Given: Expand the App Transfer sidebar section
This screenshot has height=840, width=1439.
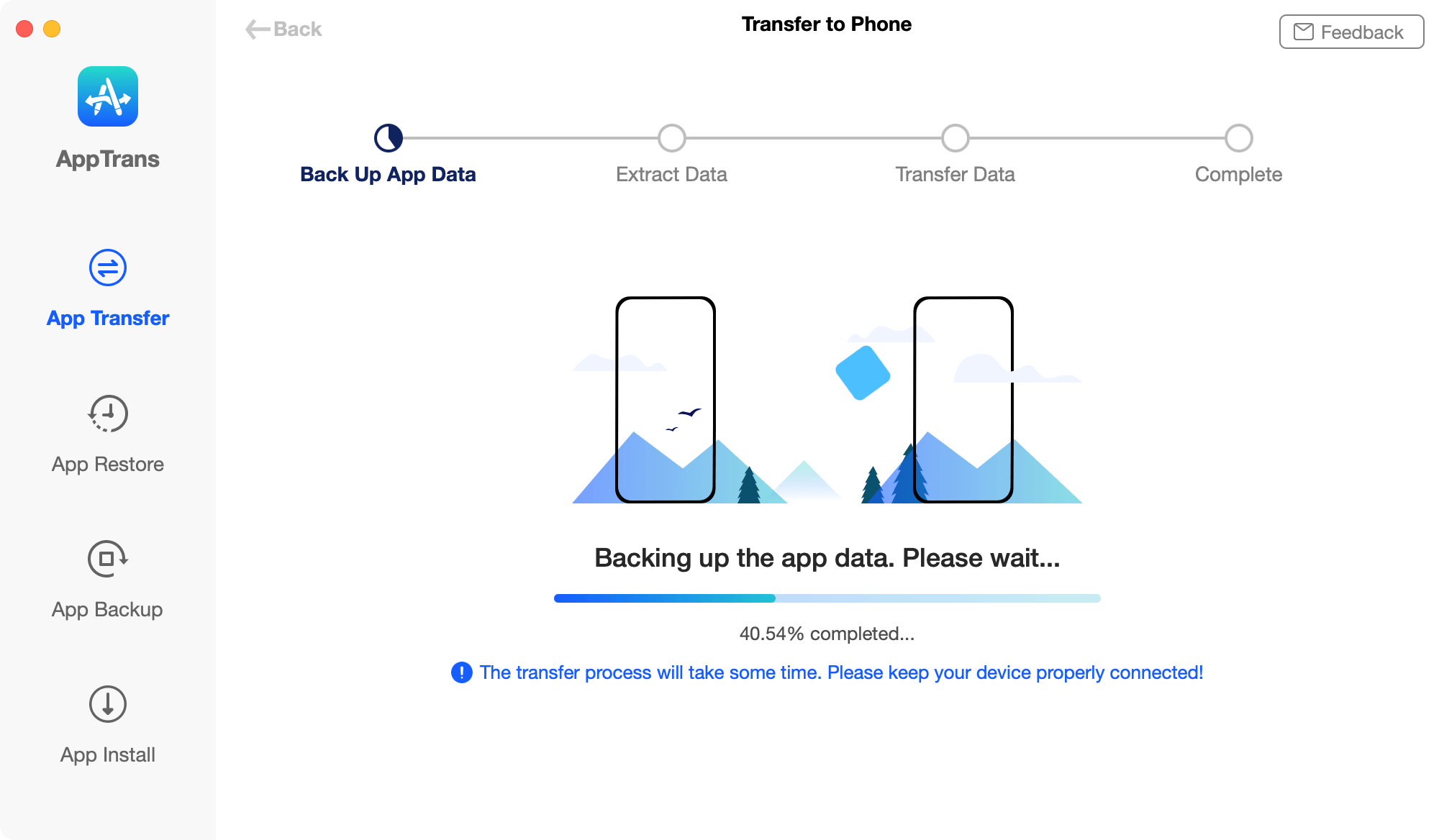Looking at the screenshot, I should 107,289.
